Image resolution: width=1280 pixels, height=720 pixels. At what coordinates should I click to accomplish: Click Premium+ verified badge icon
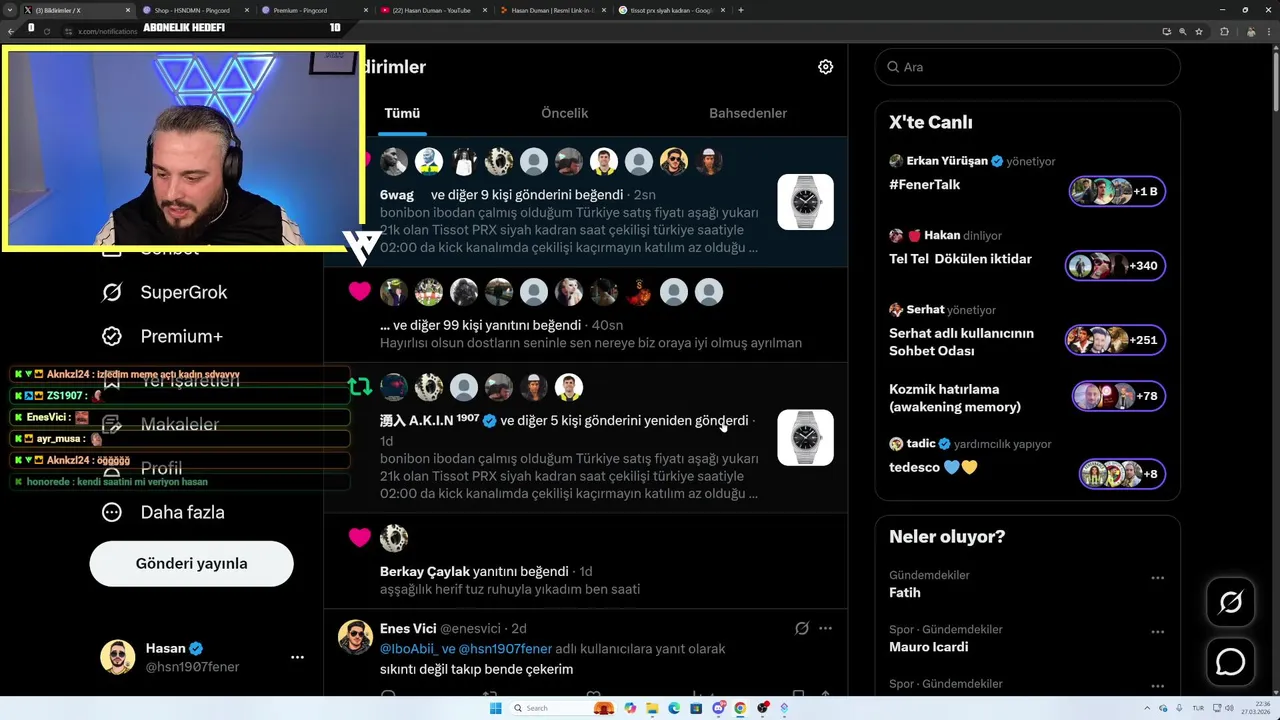[x=112, y=336]
